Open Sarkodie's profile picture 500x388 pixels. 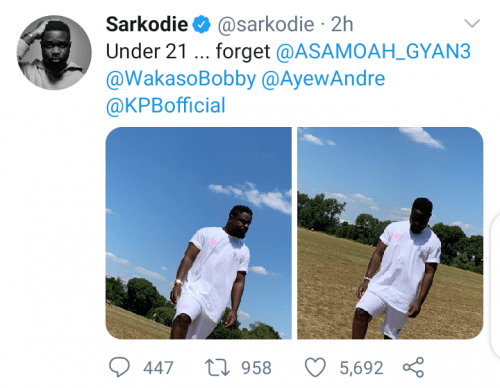pos(54,52)
